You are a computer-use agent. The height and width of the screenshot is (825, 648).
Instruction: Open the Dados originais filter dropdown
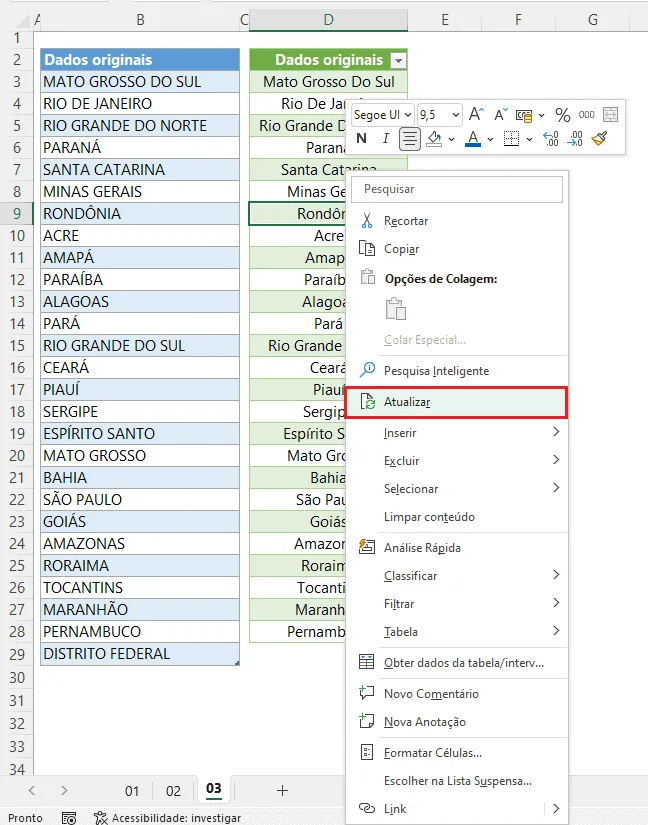pos(398,61)
